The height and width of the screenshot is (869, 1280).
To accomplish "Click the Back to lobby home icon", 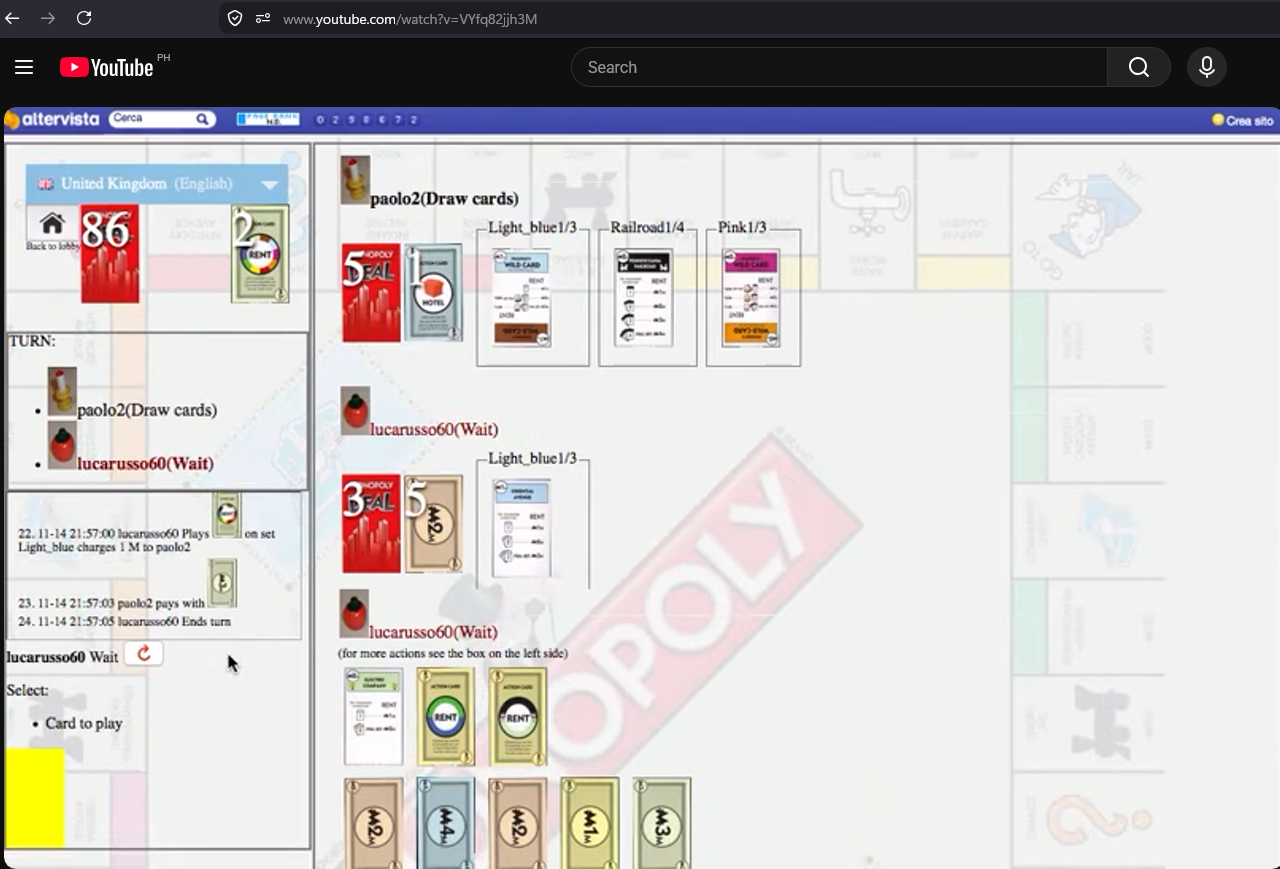I will (52, 224).
